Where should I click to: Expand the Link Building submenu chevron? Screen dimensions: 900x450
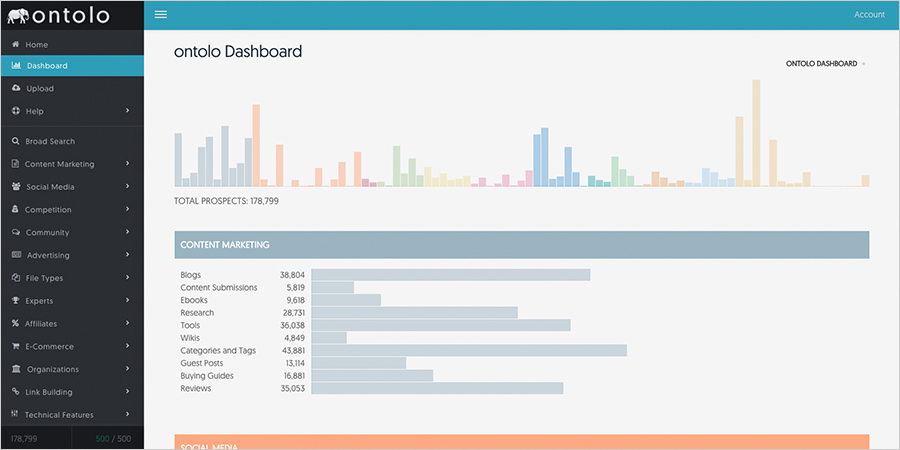127,392
